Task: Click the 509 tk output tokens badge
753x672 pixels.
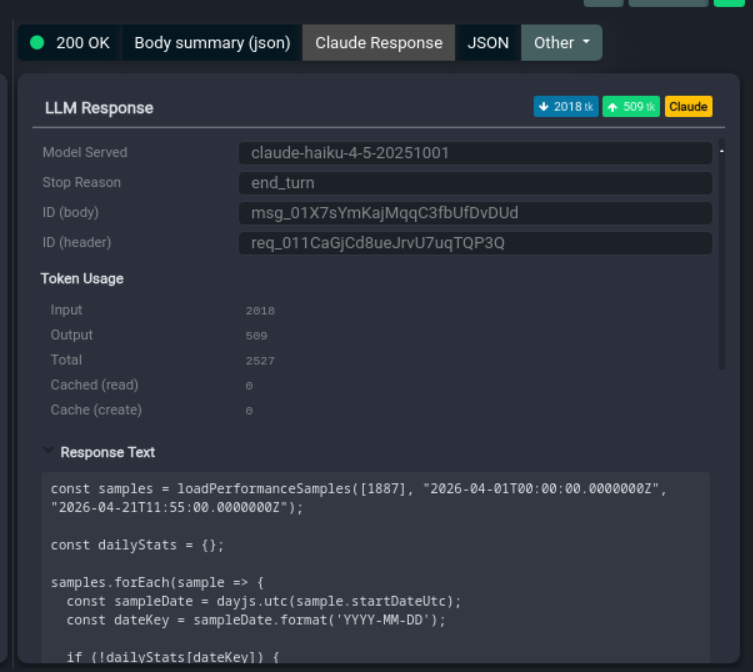Action: 631,107
